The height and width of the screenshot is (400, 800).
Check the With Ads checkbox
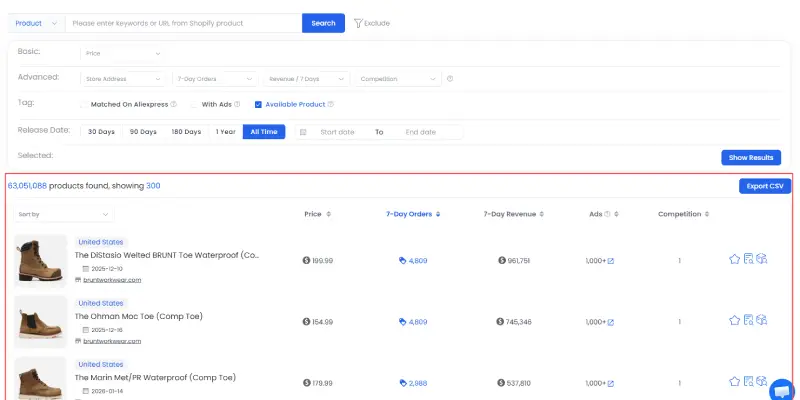(194, 105)
